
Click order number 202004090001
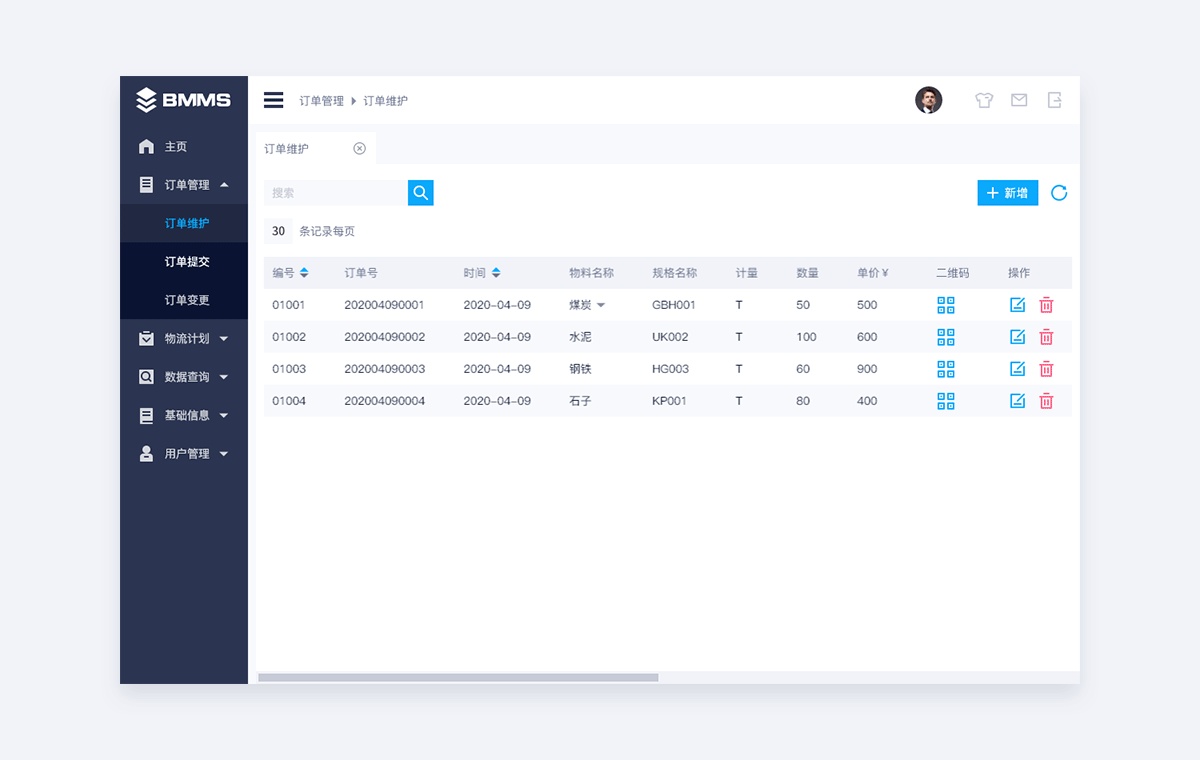(x=385, y=305)
